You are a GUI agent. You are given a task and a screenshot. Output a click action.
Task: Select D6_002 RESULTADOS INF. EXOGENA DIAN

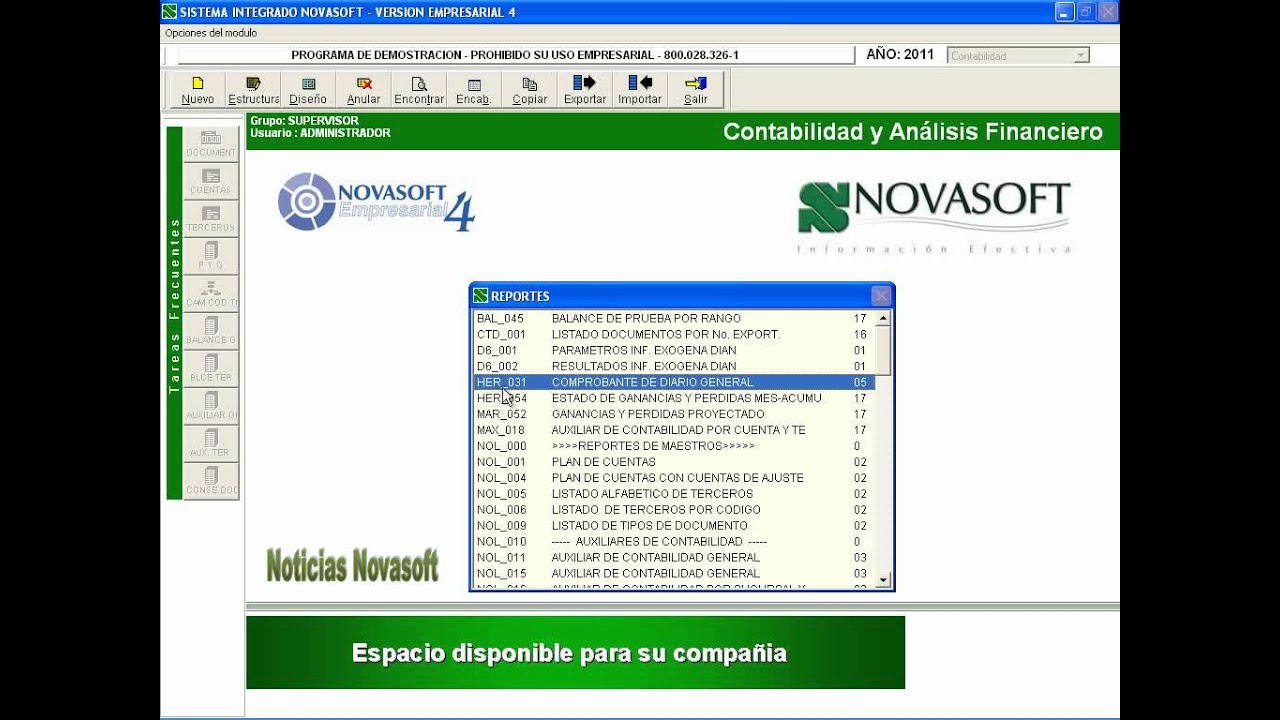(x=674, y=366)
